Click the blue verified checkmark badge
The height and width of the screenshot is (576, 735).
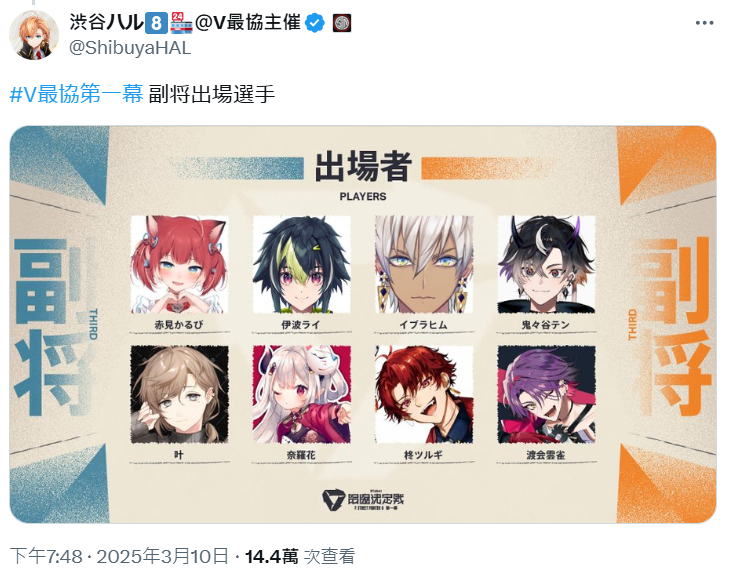point(315,22)
